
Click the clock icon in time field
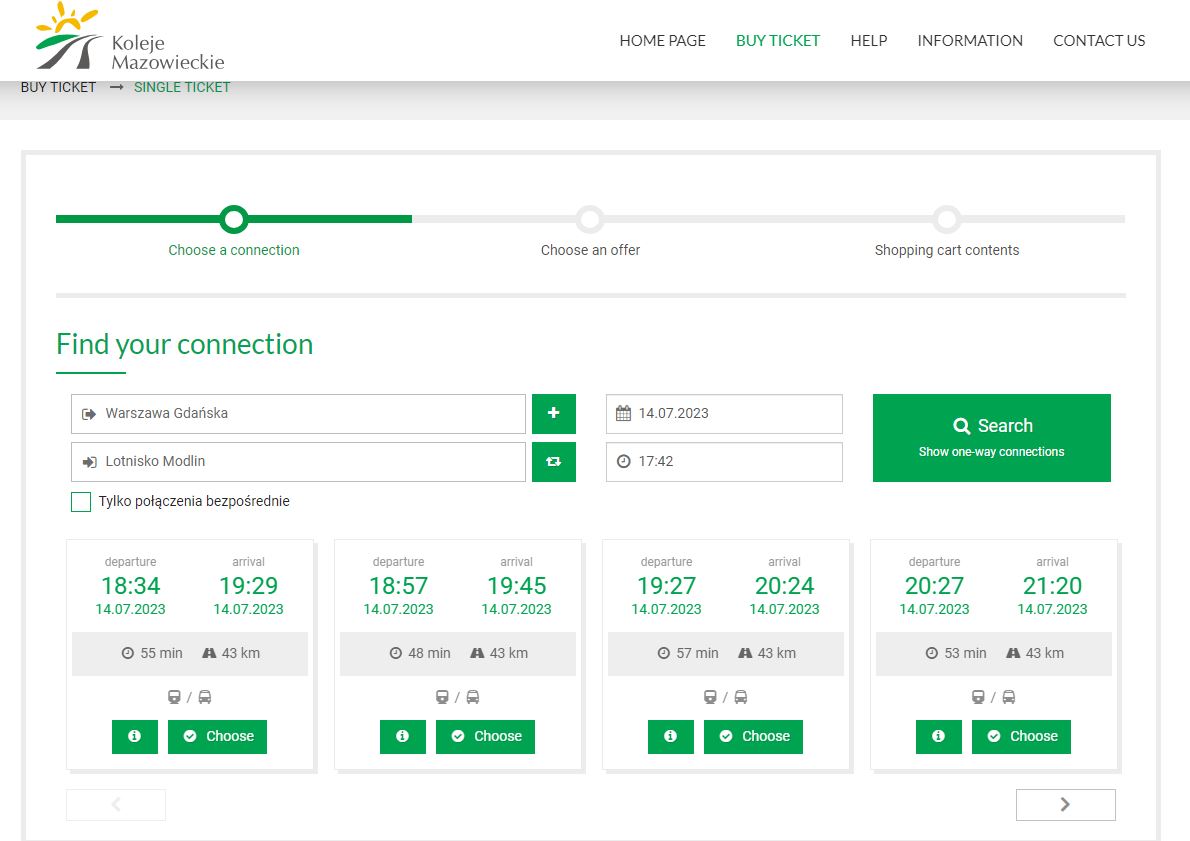[x=623, y=461]
